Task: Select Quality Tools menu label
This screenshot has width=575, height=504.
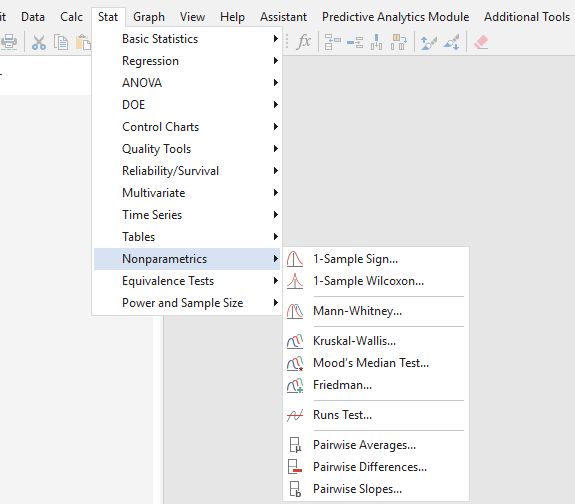Action: (x=157, y=149)
